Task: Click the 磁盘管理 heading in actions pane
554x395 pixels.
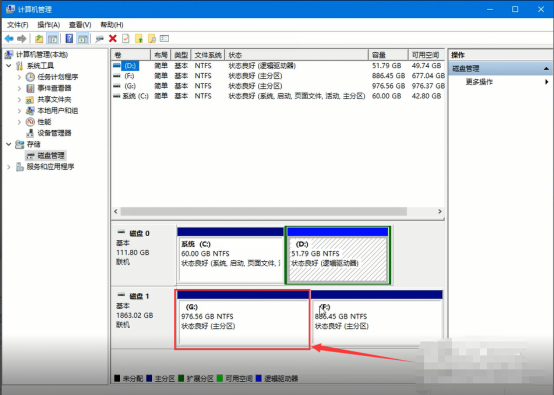Action: click(466, 69)
